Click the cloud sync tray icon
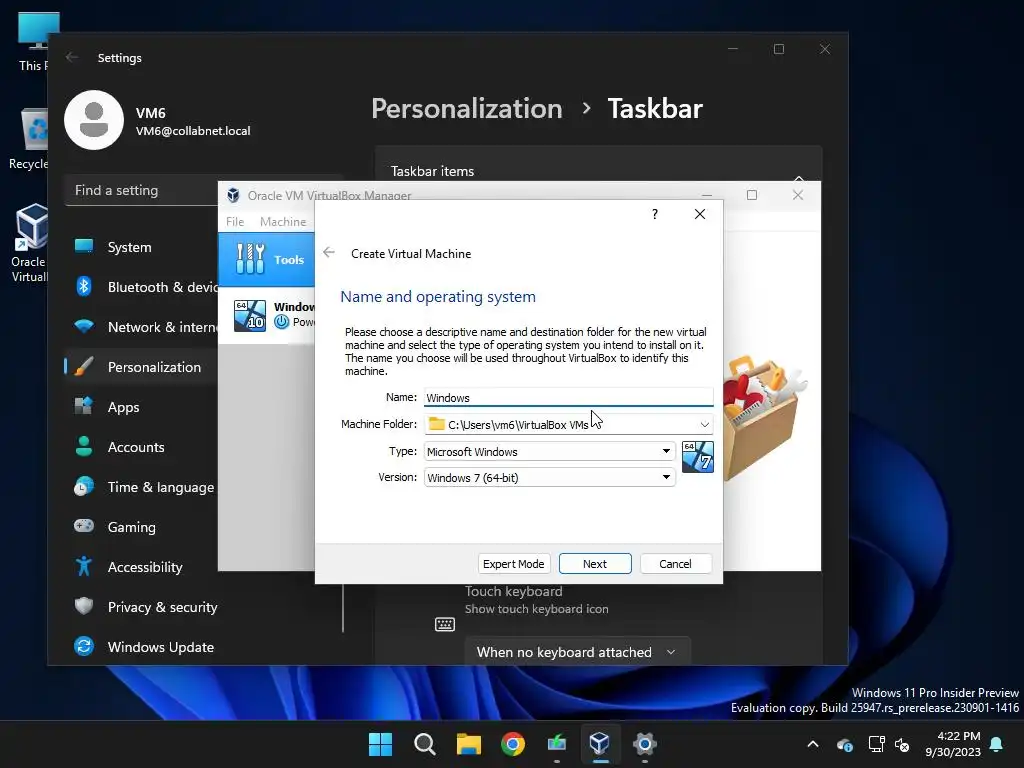Screen dimensions: 1024x768 point(845,744)
